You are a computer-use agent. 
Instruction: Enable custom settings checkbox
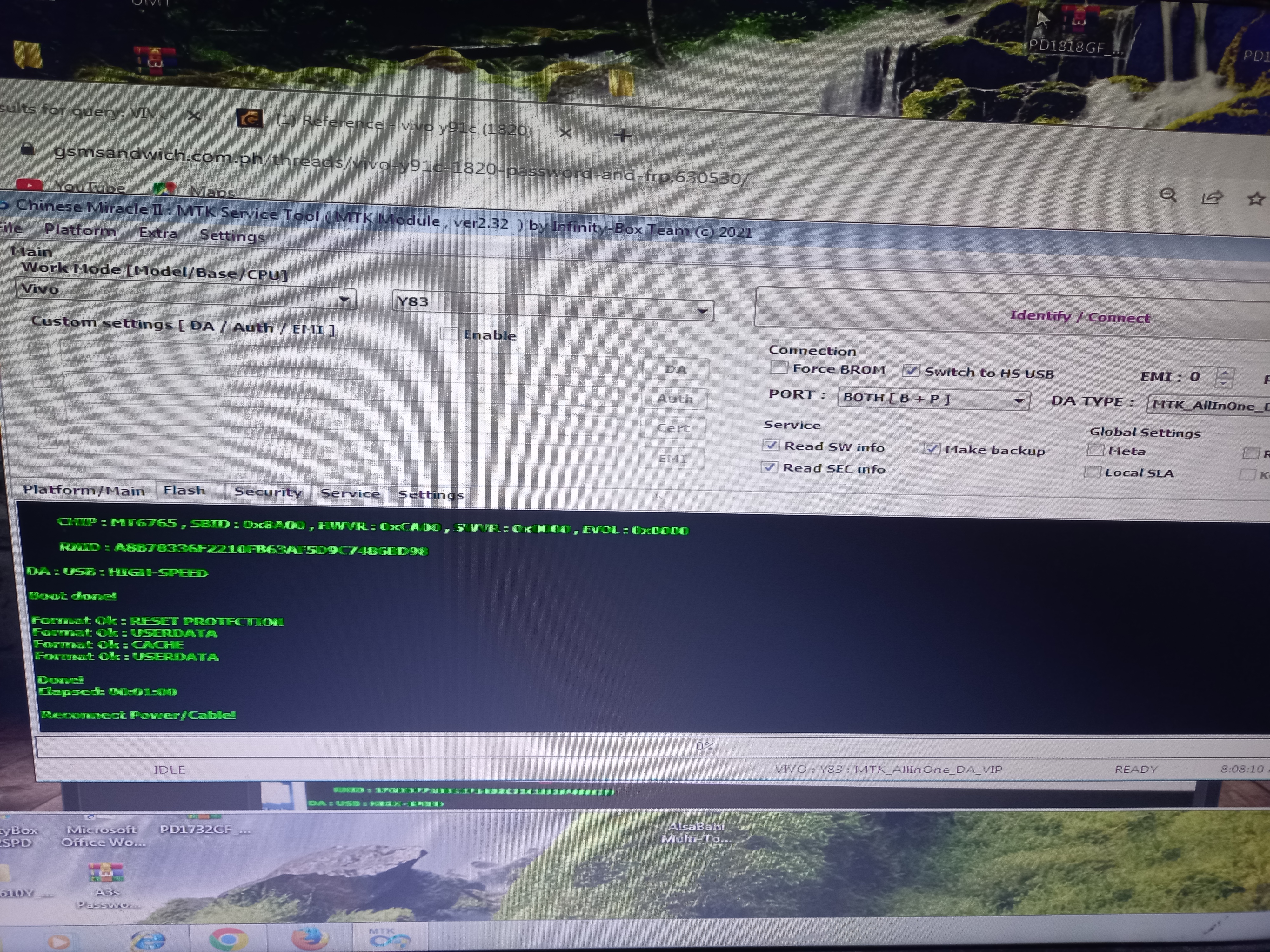(448, 334)
